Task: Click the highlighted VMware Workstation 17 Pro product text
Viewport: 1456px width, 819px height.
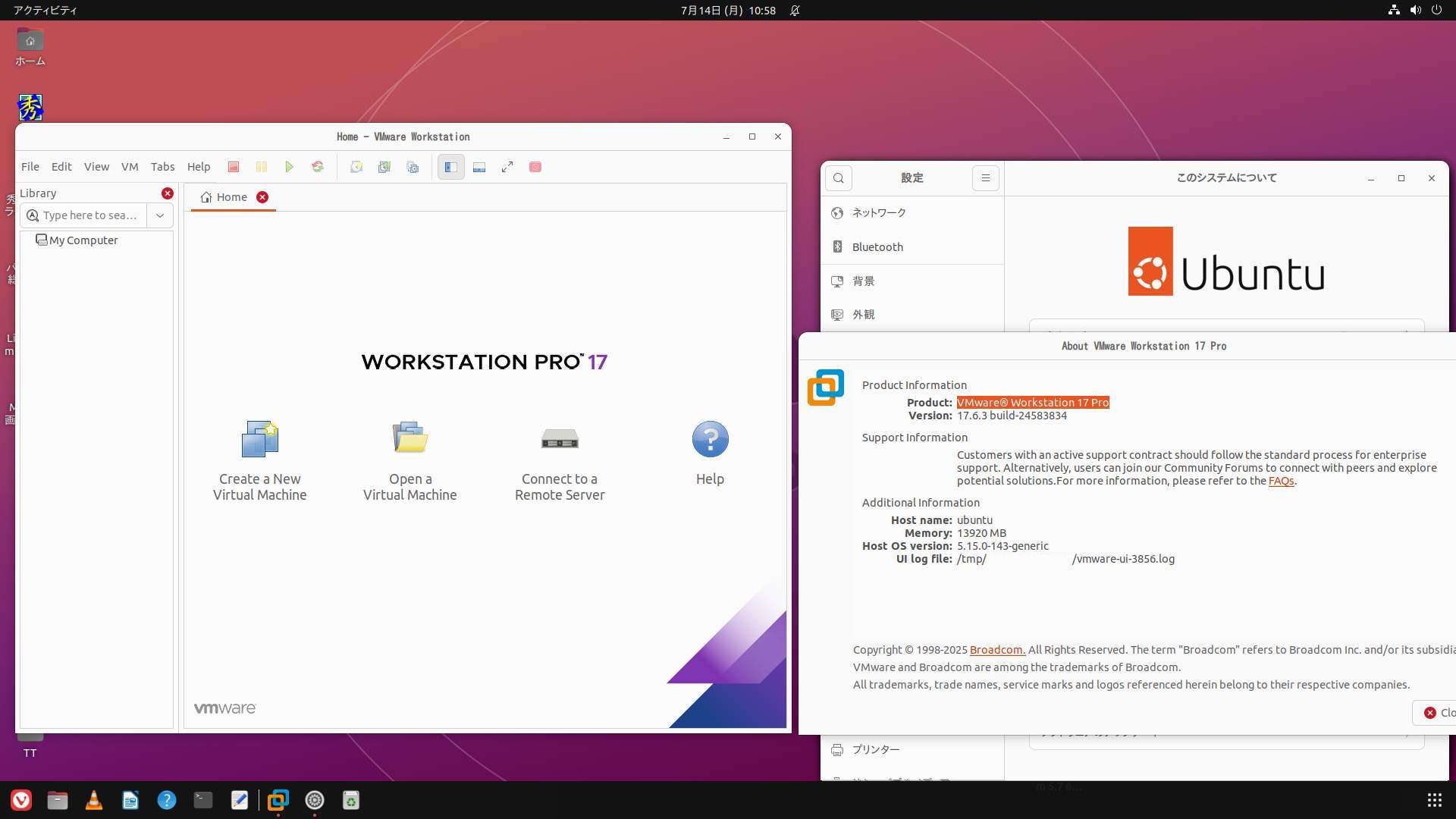Action: point(1033,403)
